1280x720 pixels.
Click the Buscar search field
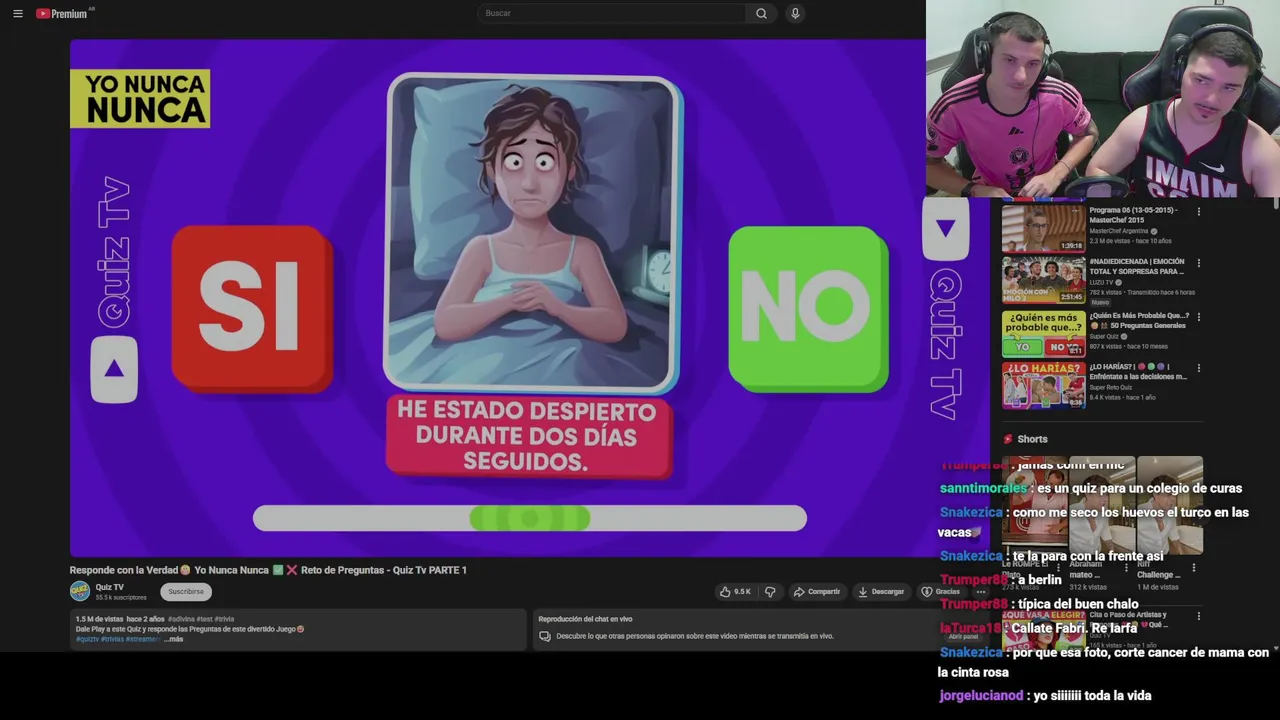point(611,13)
